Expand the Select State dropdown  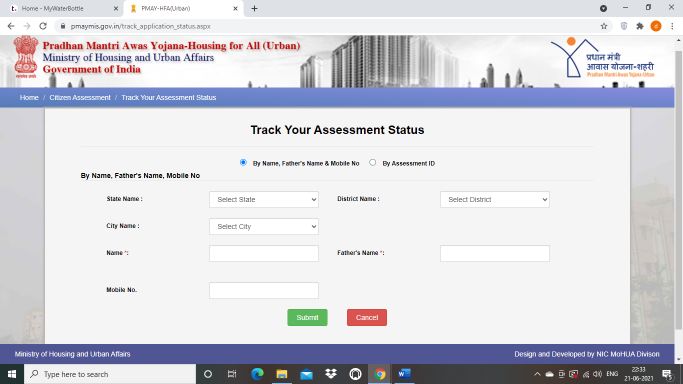click(264, 199)
